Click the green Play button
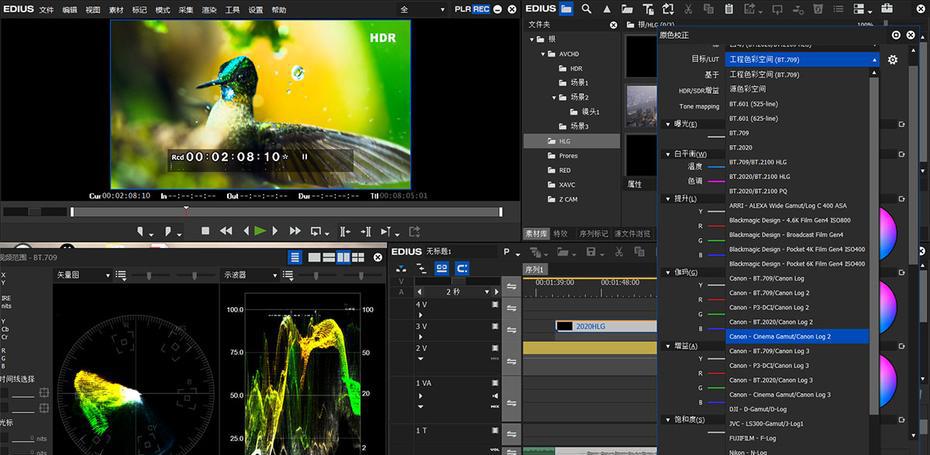Image resolution: width=930 pixels, height=455 pixels. [x=260, y=231]
